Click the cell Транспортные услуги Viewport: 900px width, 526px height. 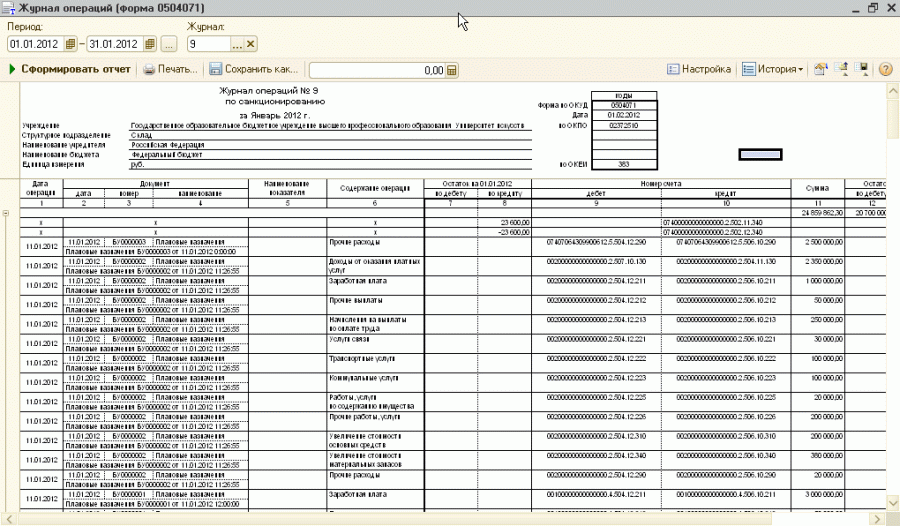coord(375,363)
